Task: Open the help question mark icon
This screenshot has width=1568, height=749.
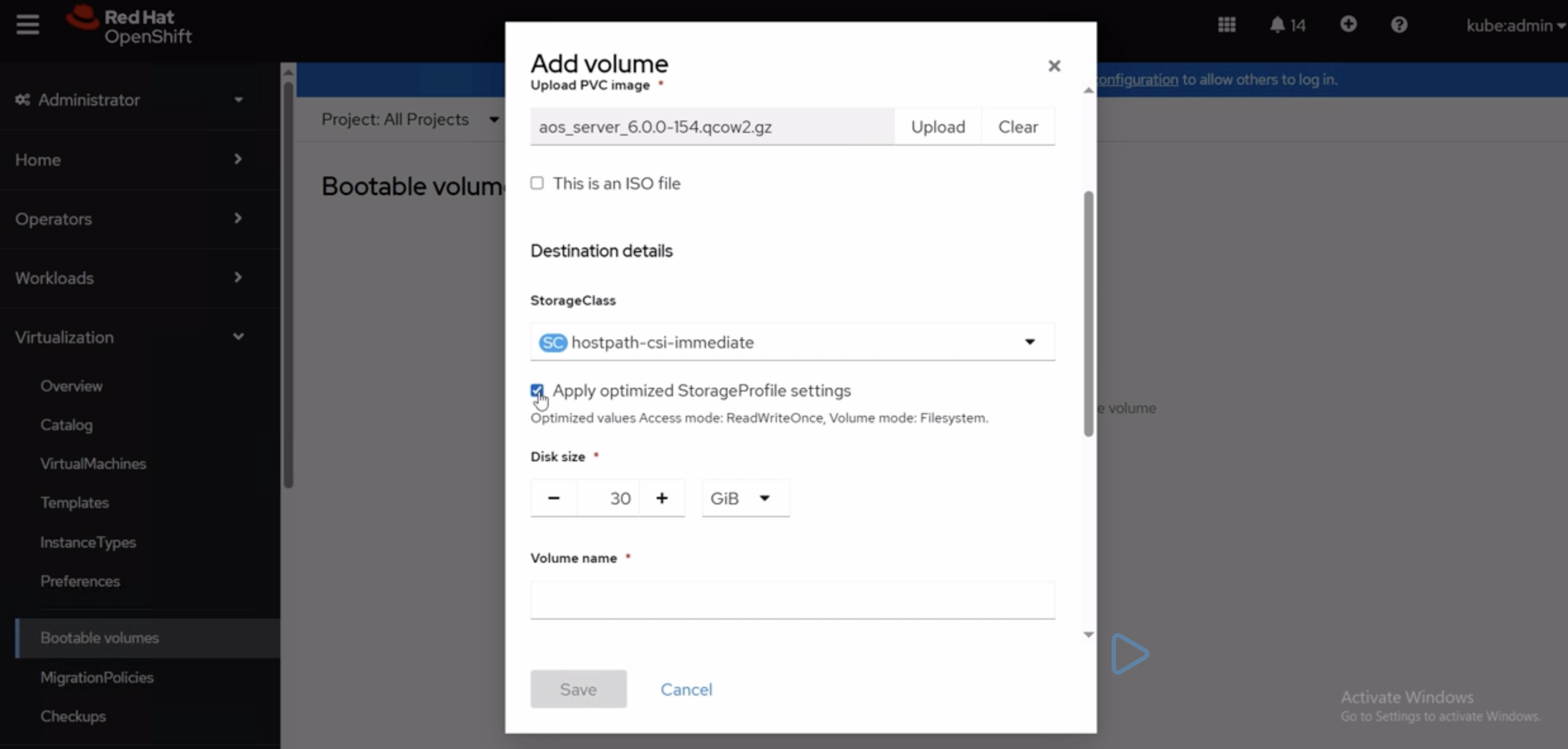Action: (1399, 25)
